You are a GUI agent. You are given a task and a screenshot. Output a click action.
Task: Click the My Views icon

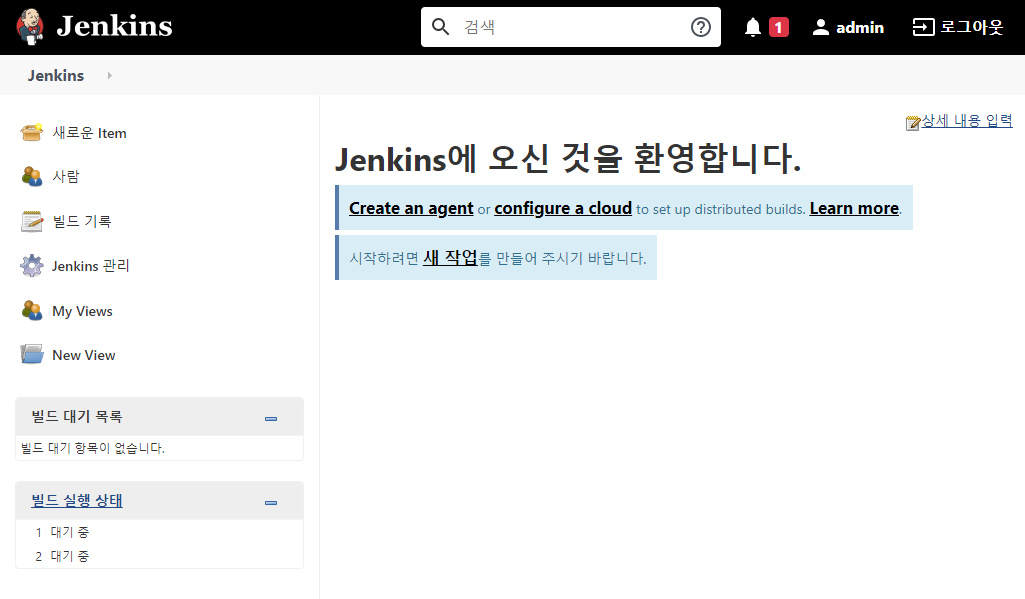pos(31,310)
